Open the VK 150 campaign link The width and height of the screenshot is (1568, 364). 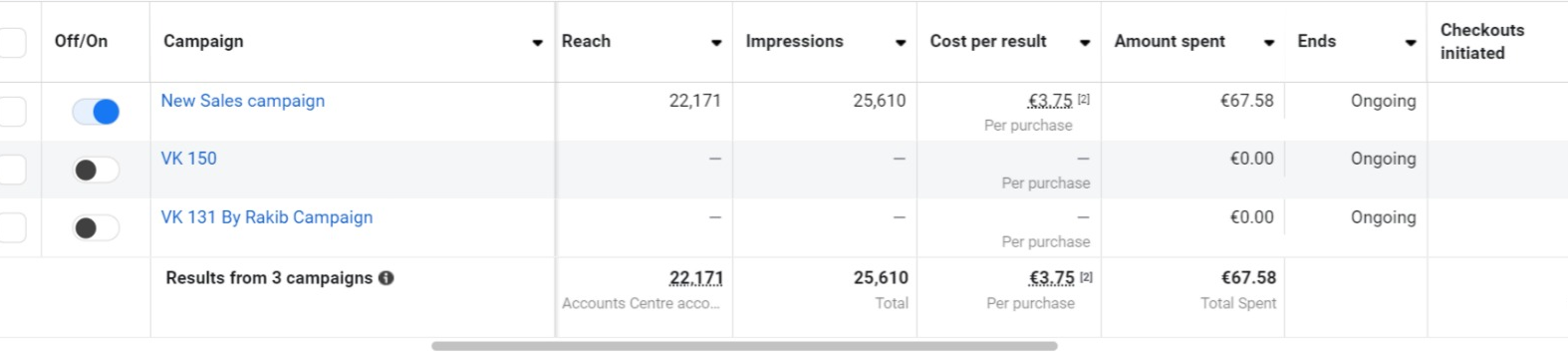coord(188,159)
